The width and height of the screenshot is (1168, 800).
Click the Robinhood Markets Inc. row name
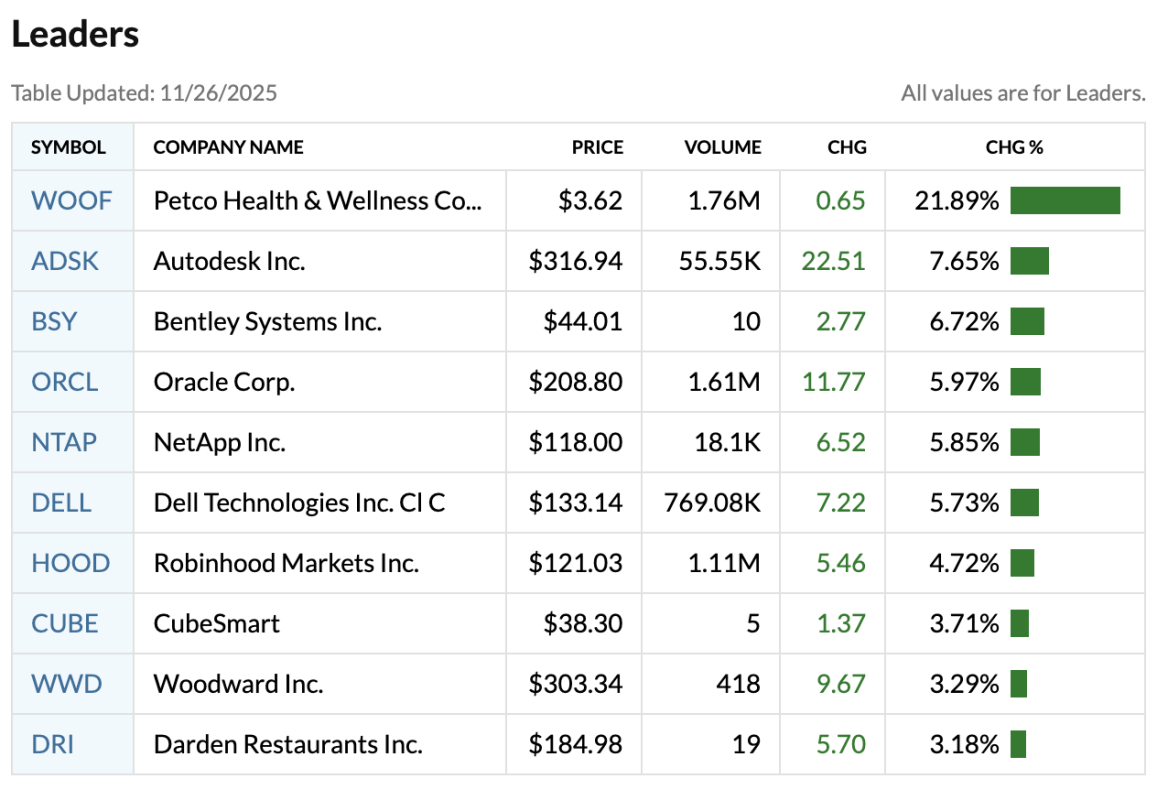(x=286, y=563)
